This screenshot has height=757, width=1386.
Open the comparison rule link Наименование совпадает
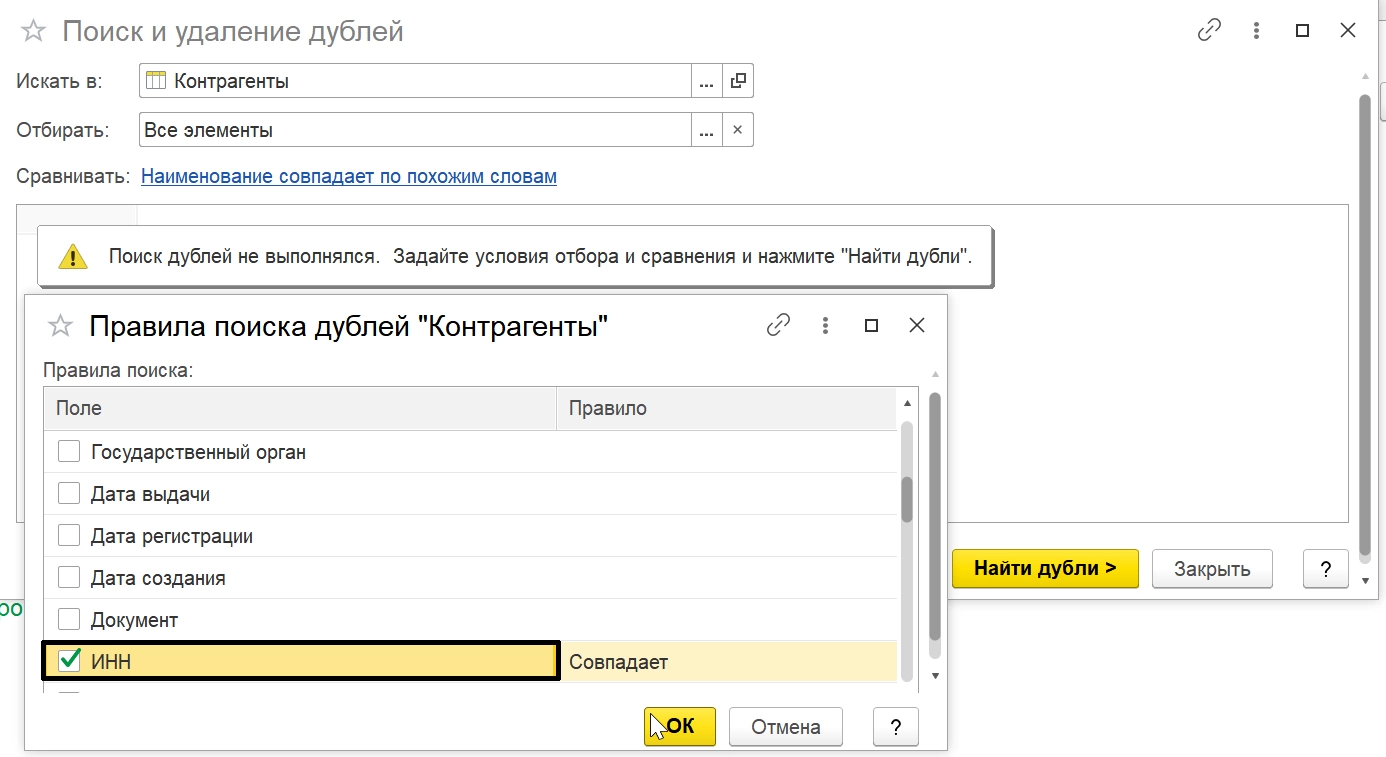pyautogui.click(x=348, y=177)
